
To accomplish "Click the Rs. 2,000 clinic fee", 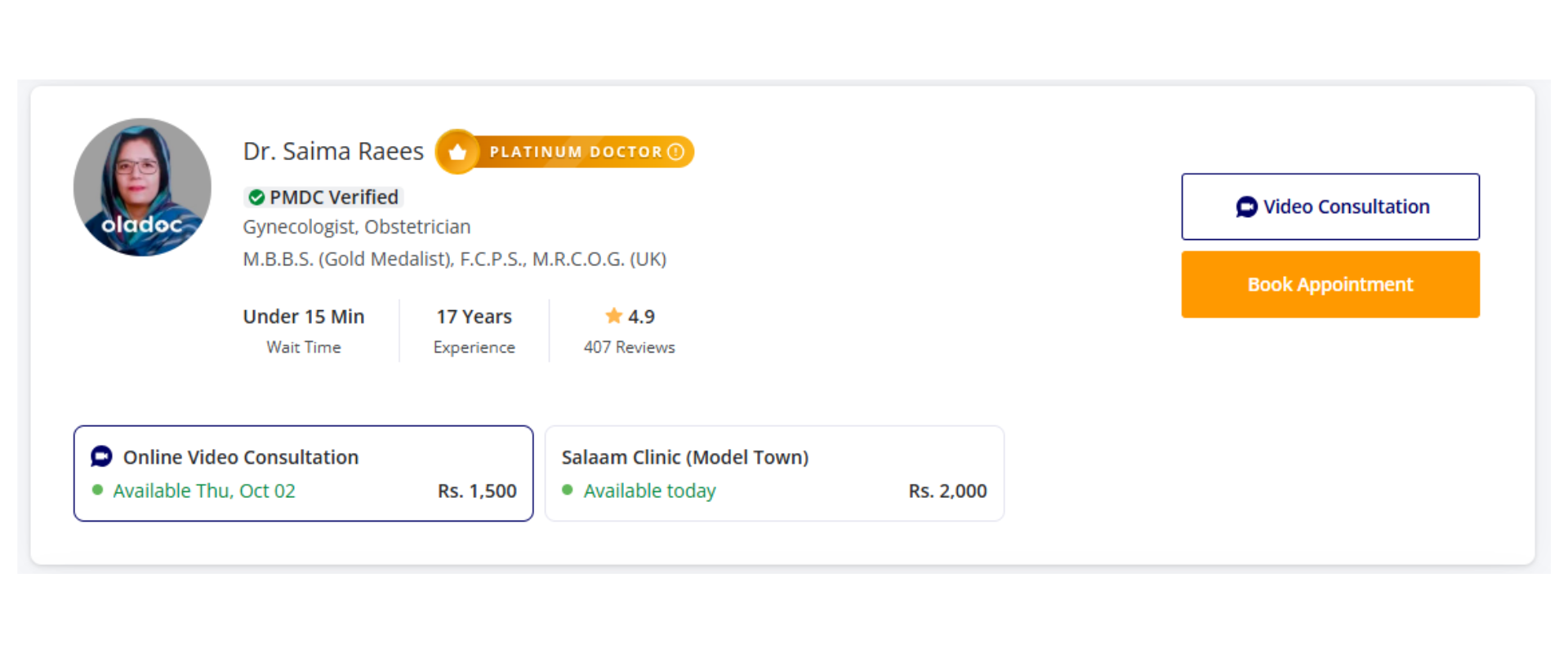I will point(947,491).
